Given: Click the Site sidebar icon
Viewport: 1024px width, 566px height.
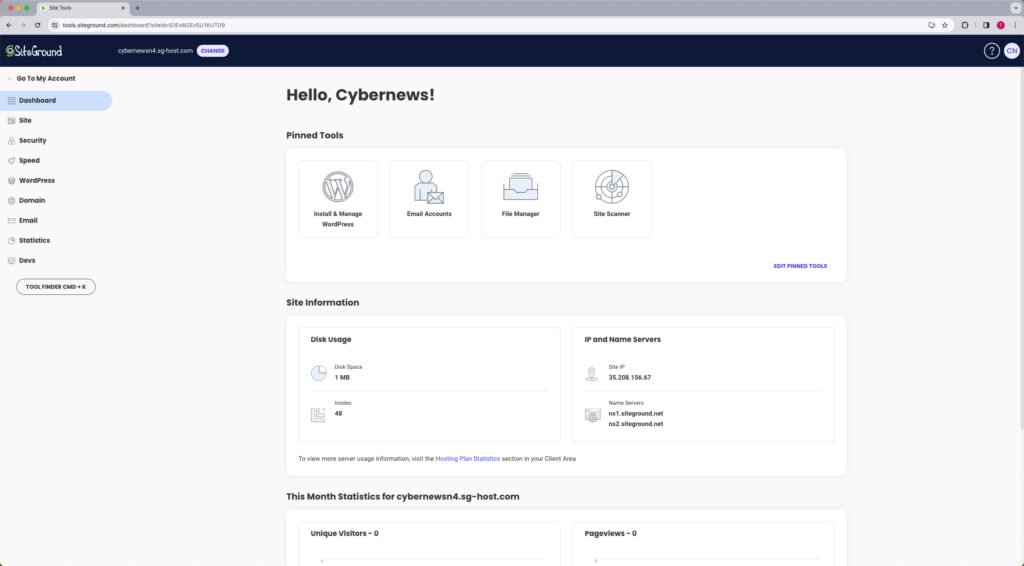Looking at the screenshot, I should [x=11, y=121].
